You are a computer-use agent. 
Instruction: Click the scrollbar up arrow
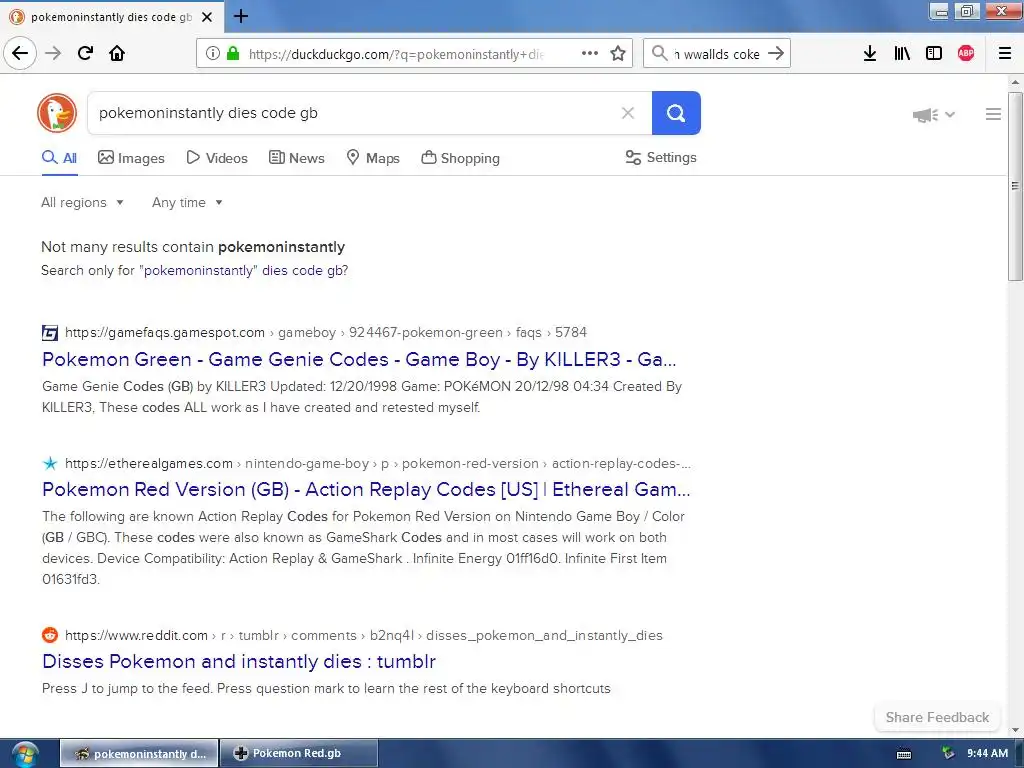point(1015,82)
